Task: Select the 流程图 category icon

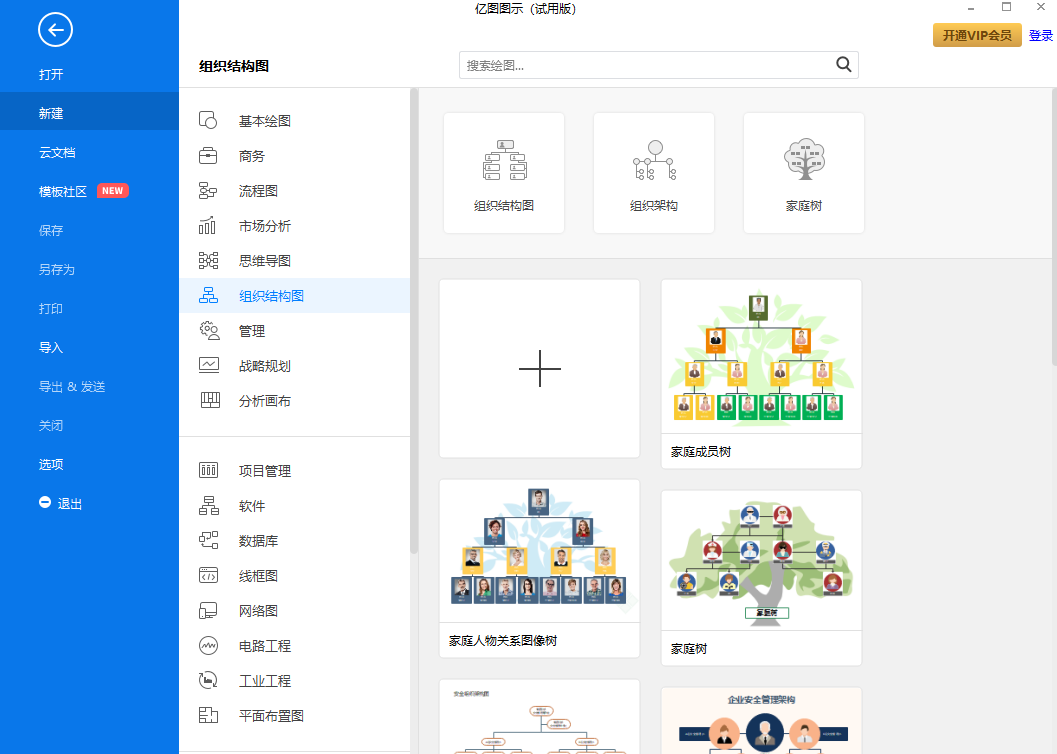Action: 208,190
